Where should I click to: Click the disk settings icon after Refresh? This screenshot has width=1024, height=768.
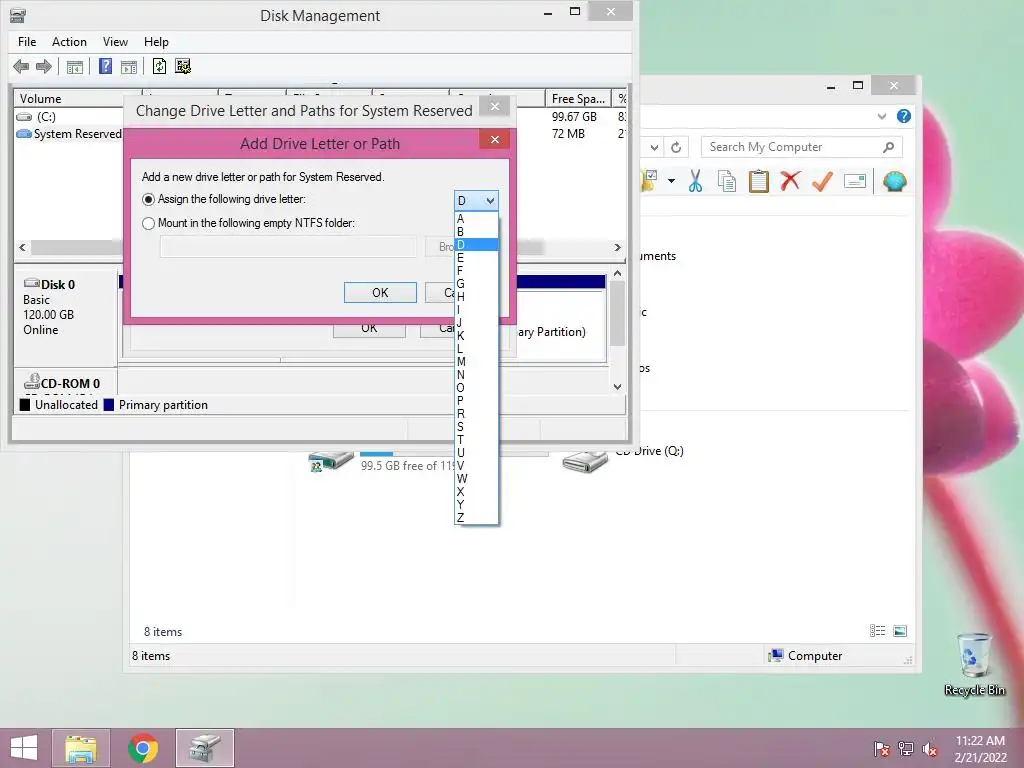tap(183, 66)
